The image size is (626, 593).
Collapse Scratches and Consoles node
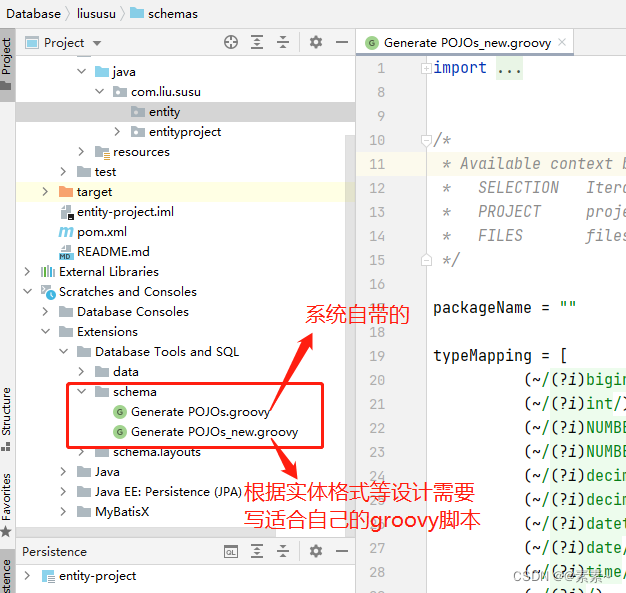click(x=27, y=292)
